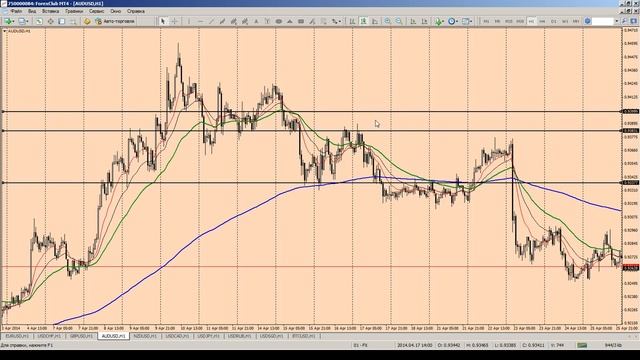The image size is (640, 360).
Task: Open the Вид menu
Action: coord(32,11)
